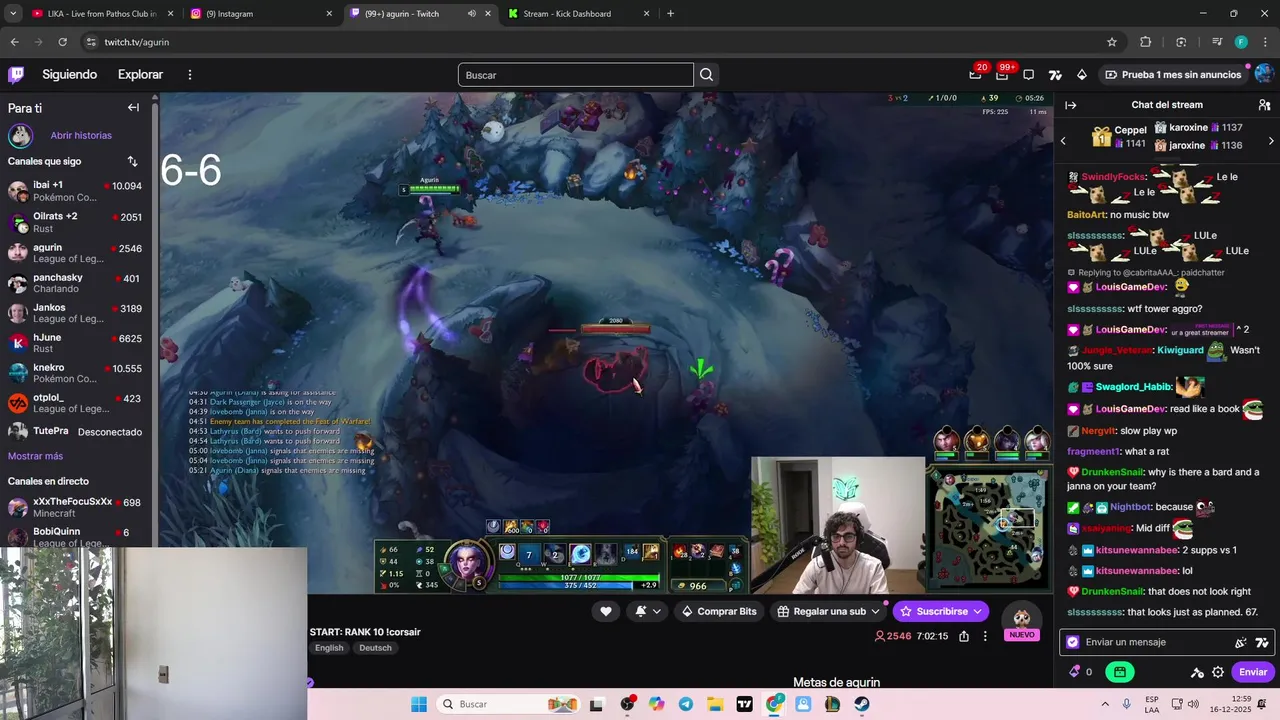
Task: Bookmark this page with the star icon
Action: pos(1112,42)
